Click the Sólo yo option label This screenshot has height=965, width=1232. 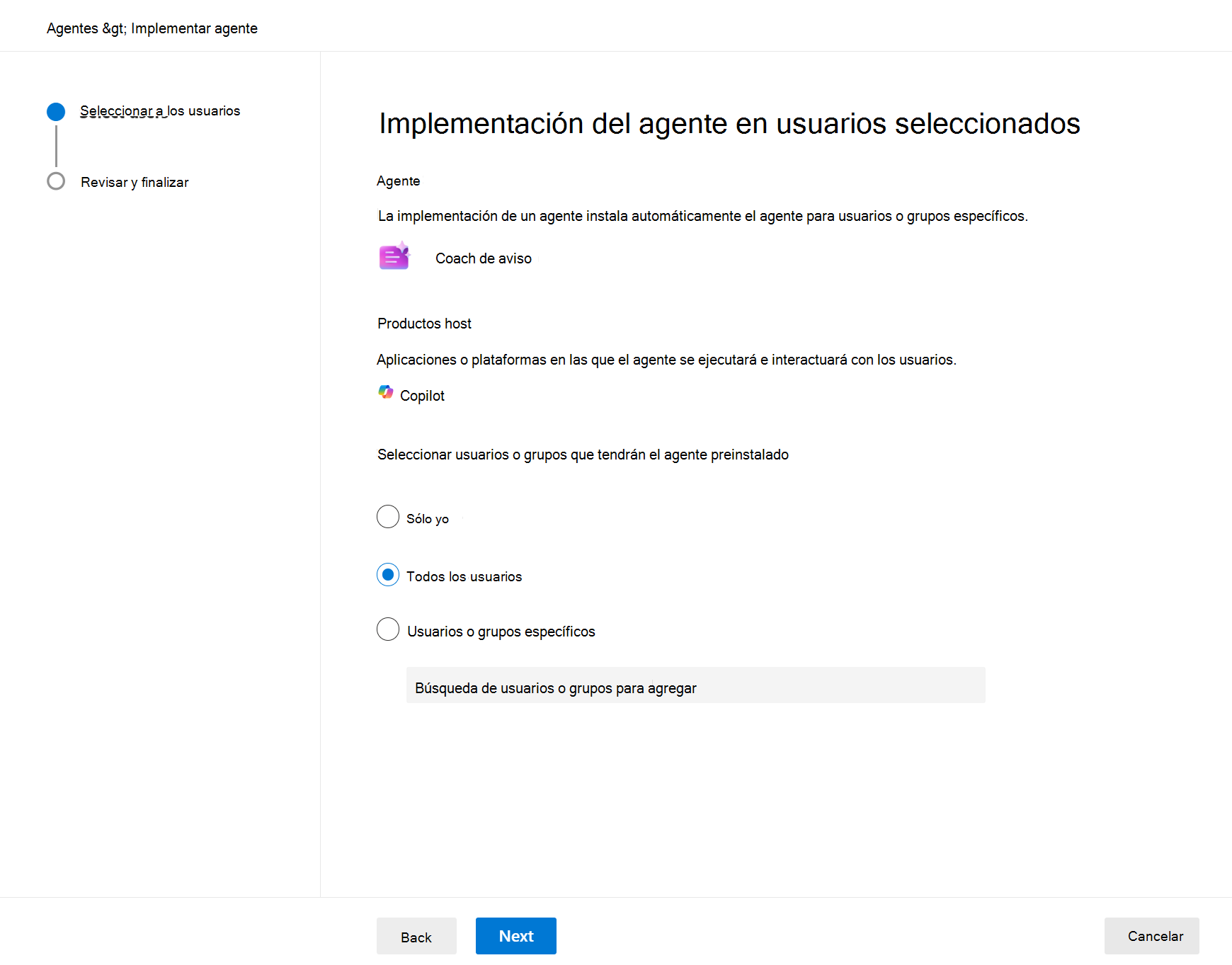point(428,519)
